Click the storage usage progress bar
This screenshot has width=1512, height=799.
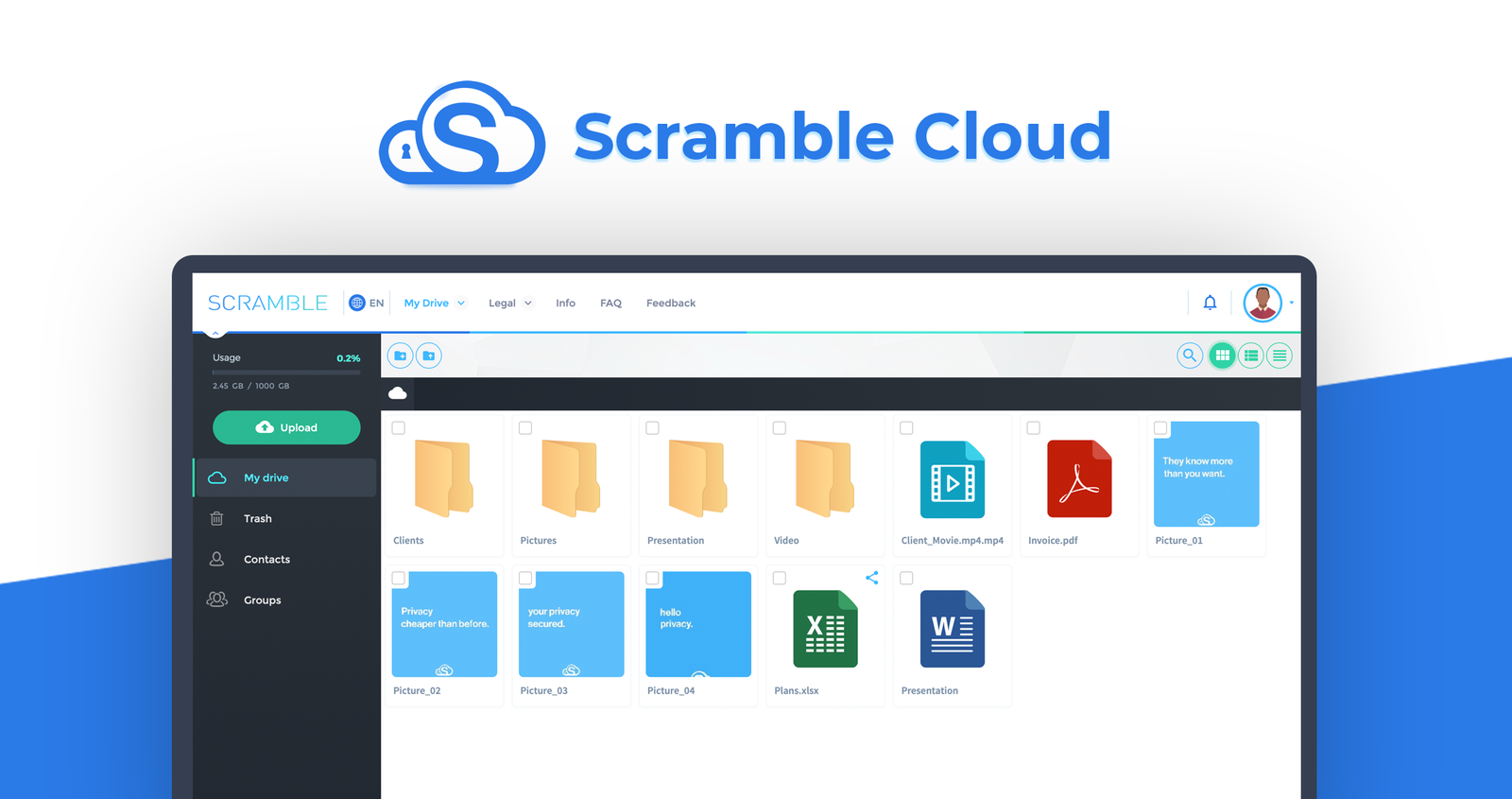[286, 373]
